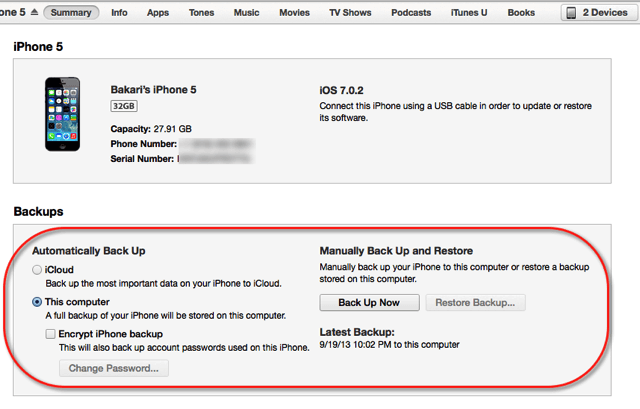Image resolution: width=640 pixels, height=409 pixels.
Task: Click the Automatically Back Up heading
Action: click(x=89, y=251)
